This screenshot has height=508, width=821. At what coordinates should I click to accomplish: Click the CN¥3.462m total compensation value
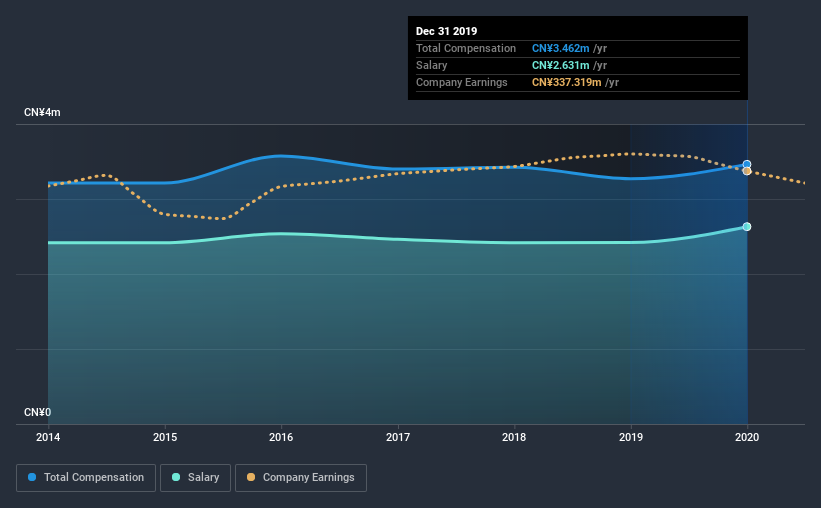pos(561,48)
